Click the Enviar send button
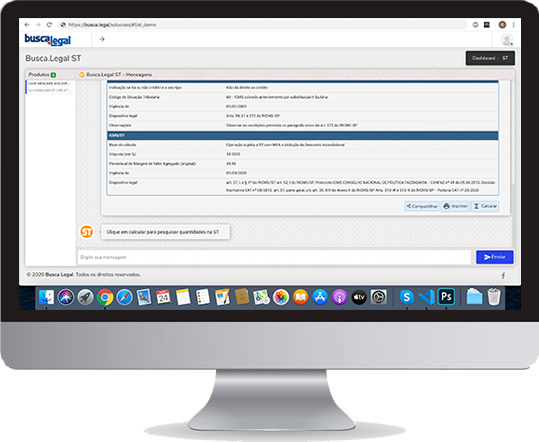 pos(495,257)
